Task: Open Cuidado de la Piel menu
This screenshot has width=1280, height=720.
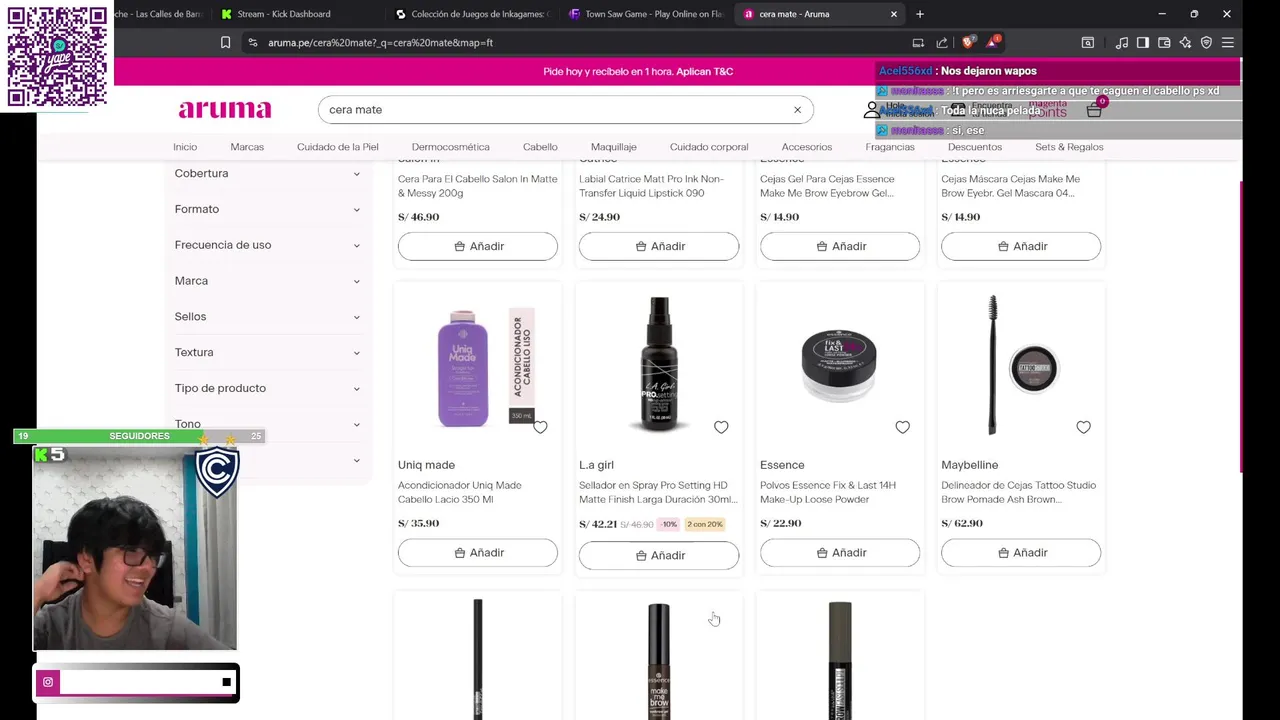Action: (x=338, y=147)
